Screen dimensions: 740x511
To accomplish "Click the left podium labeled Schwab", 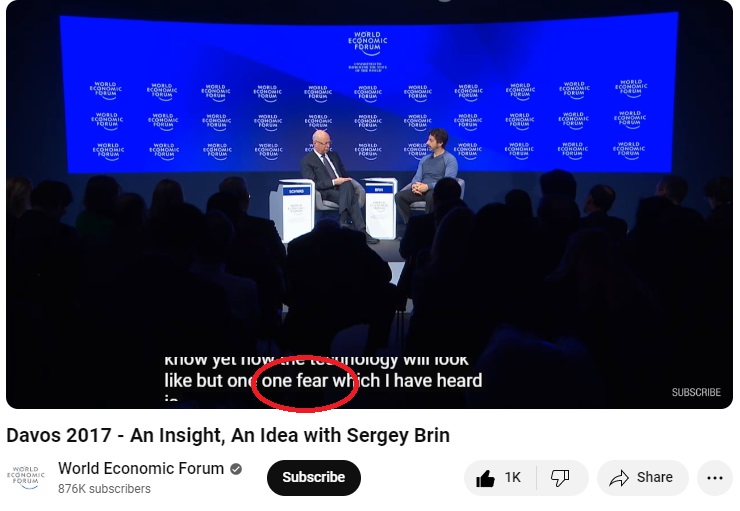I will [x=294, y=210].
